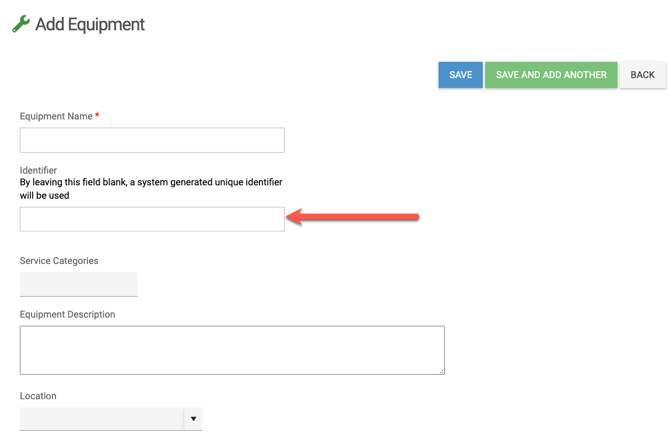Click SAVE AND ADD ANOTHER button

click(551, 75)
